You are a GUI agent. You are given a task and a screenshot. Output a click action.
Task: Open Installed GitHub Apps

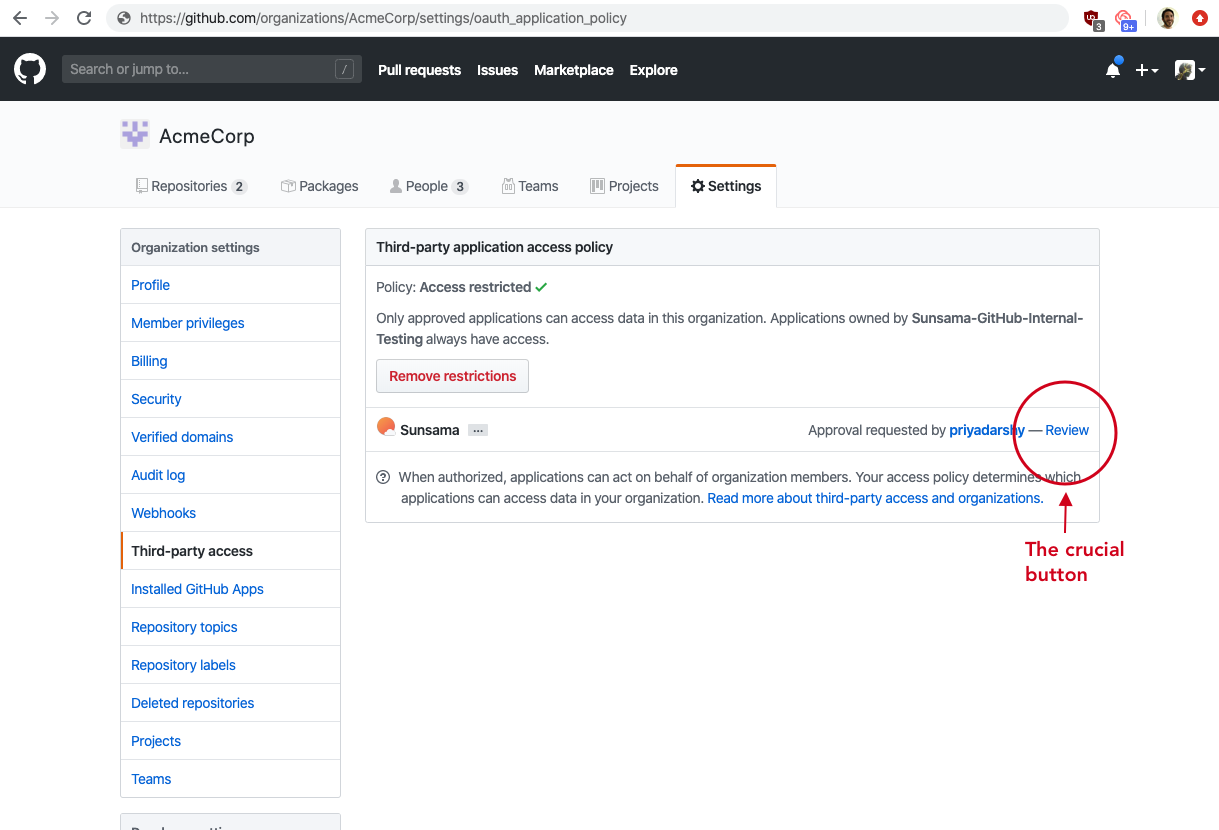[230, 589]
